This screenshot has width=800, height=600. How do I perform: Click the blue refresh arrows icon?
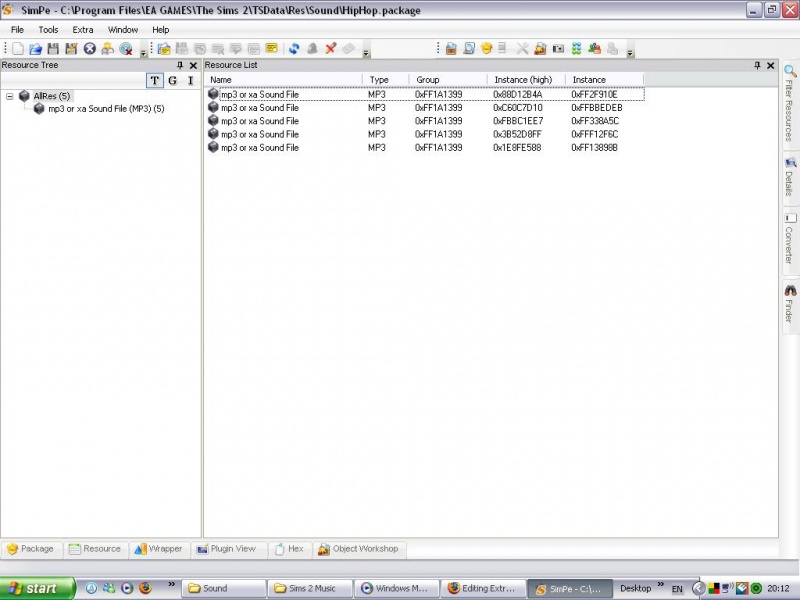pyautogui.click(x=294, y=48)
